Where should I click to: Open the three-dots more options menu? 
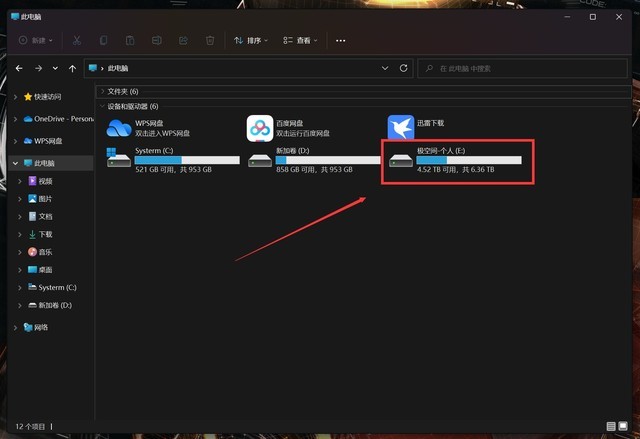point(340,40)
